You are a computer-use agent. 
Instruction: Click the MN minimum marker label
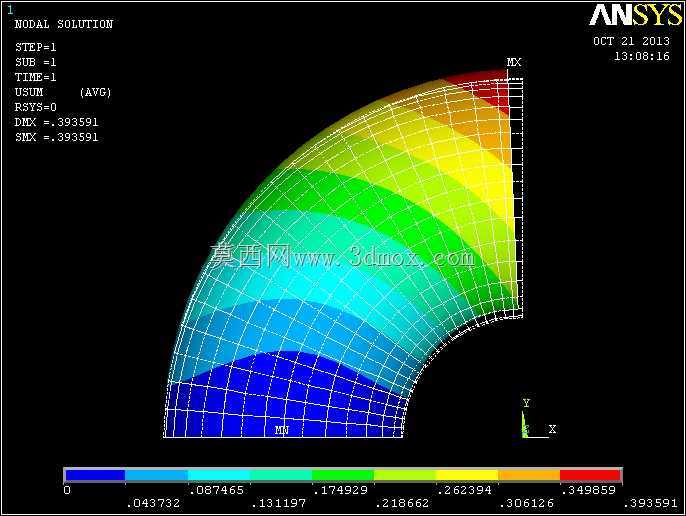[x=282, y=430]
